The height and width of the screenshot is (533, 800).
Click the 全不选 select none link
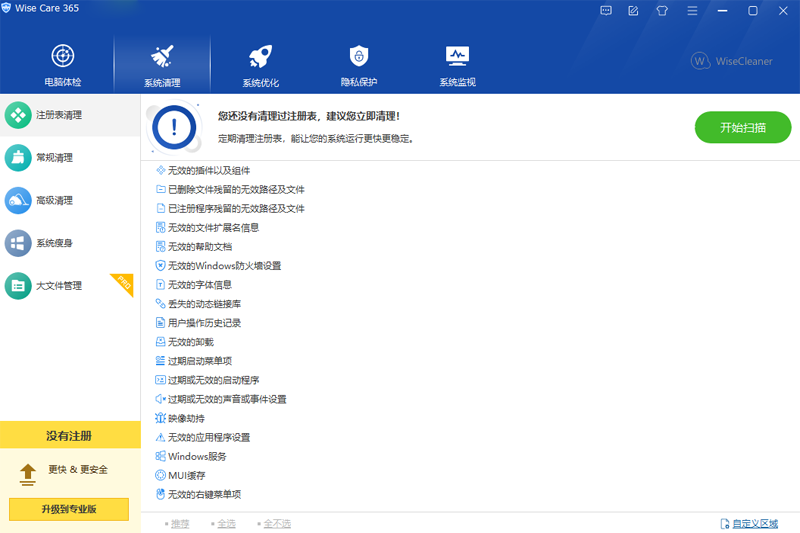point(275,523)
